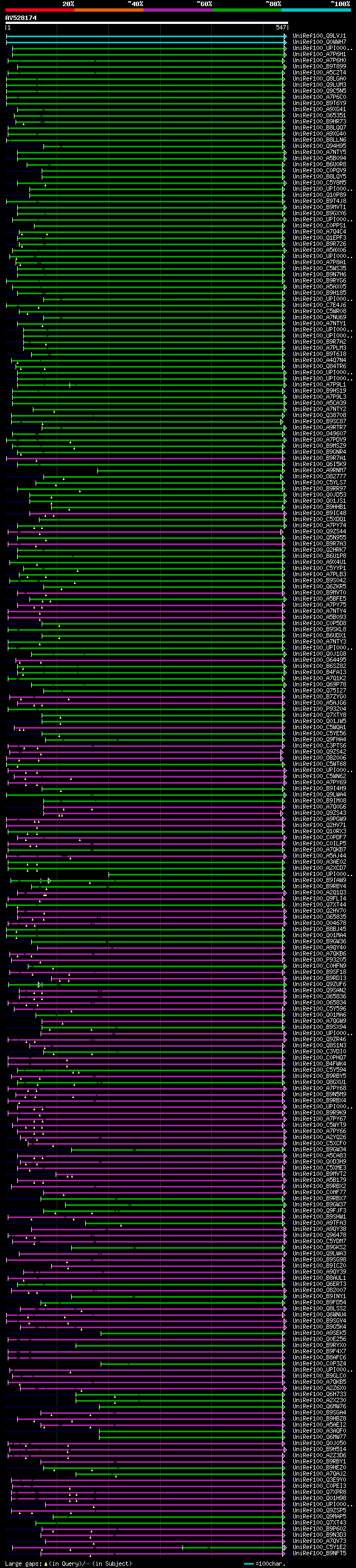
Task: Select hit label UniRef100_Q8LGA0
Action: click(x=319, y=78)
